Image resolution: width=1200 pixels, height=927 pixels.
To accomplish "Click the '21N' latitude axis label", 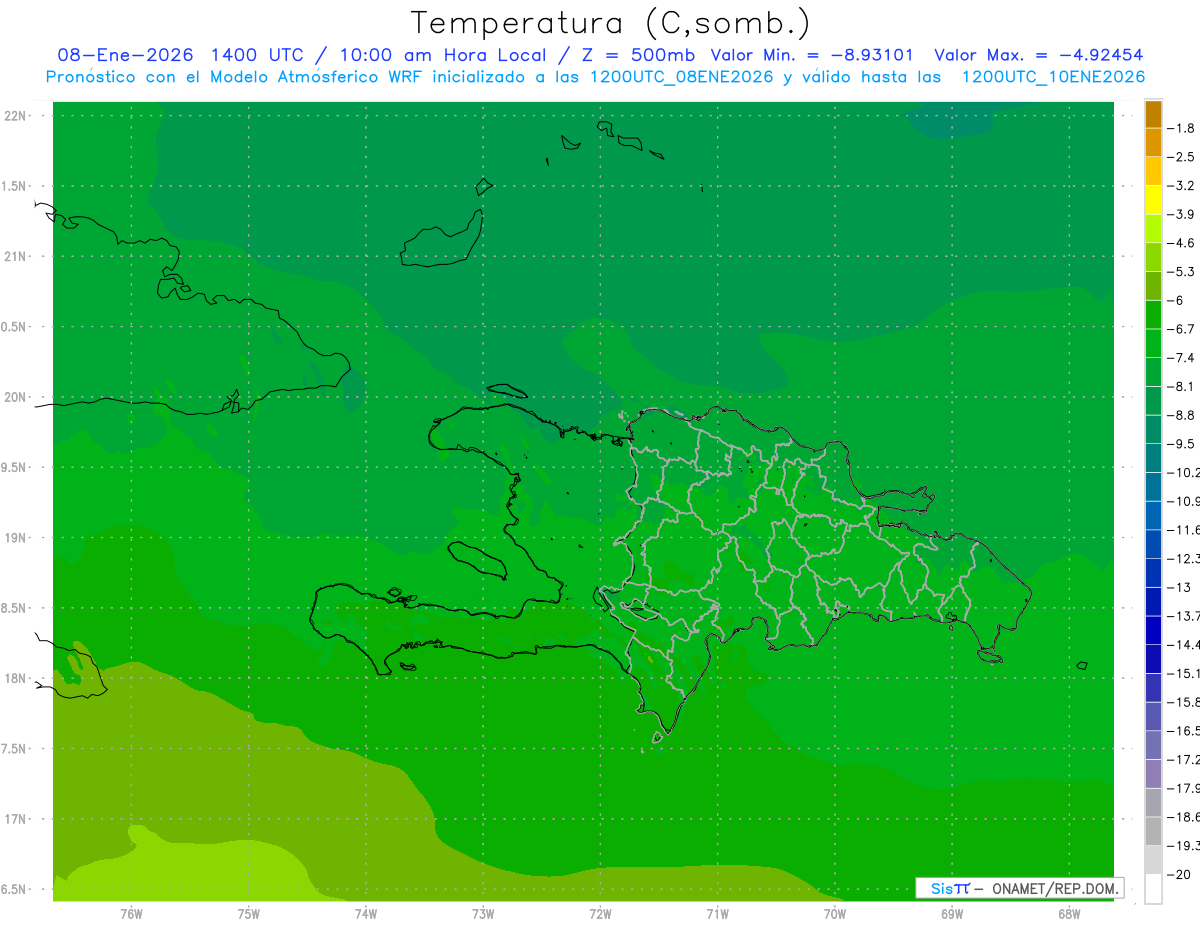I will click(x=16, y=256).
